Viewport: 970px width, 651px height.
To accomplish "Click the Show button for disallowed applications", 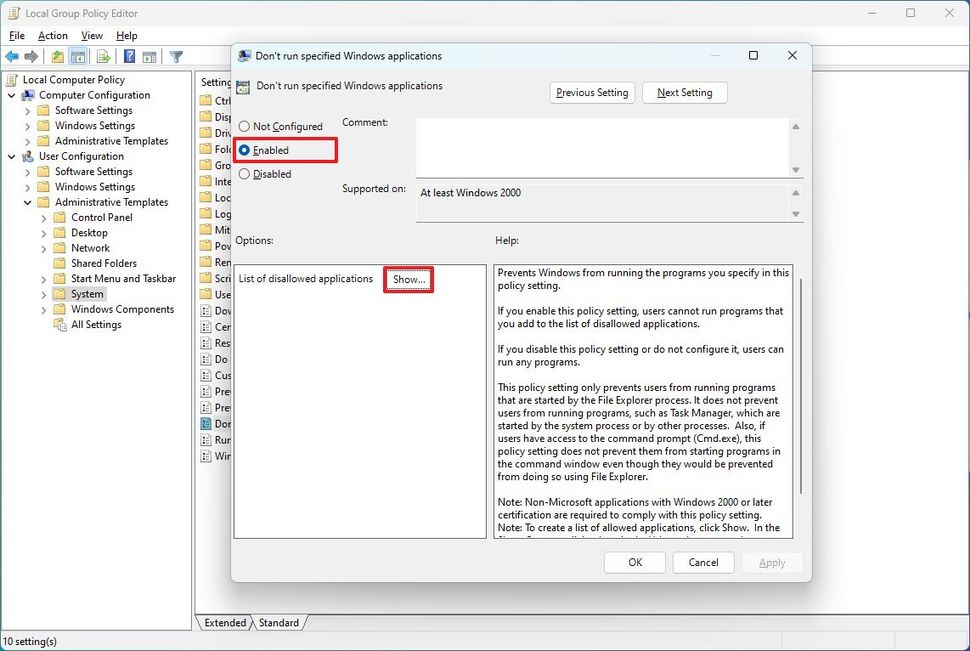I will click(408, 279).
